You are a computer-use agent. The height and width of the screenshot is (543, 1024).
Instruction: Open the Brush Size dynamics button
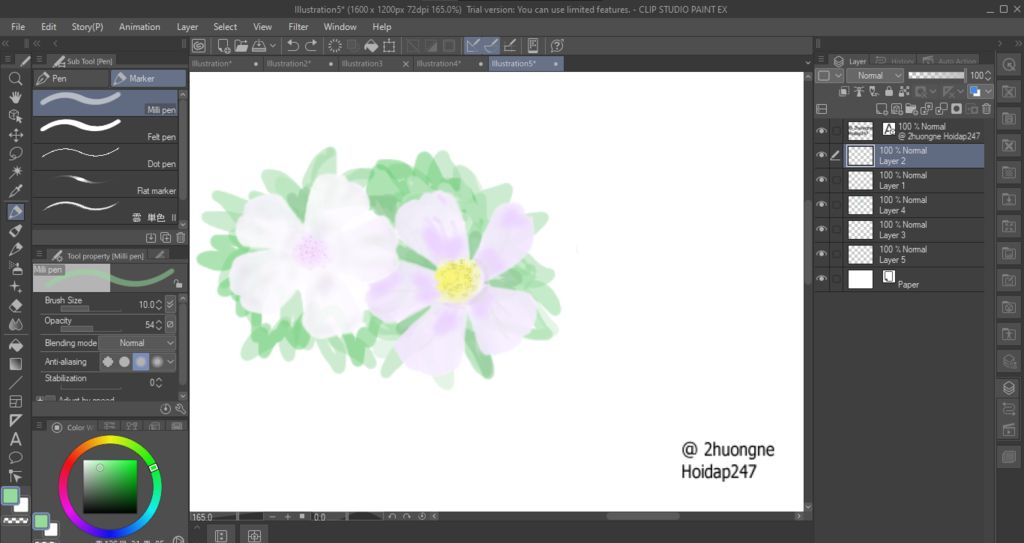point(170,304)
